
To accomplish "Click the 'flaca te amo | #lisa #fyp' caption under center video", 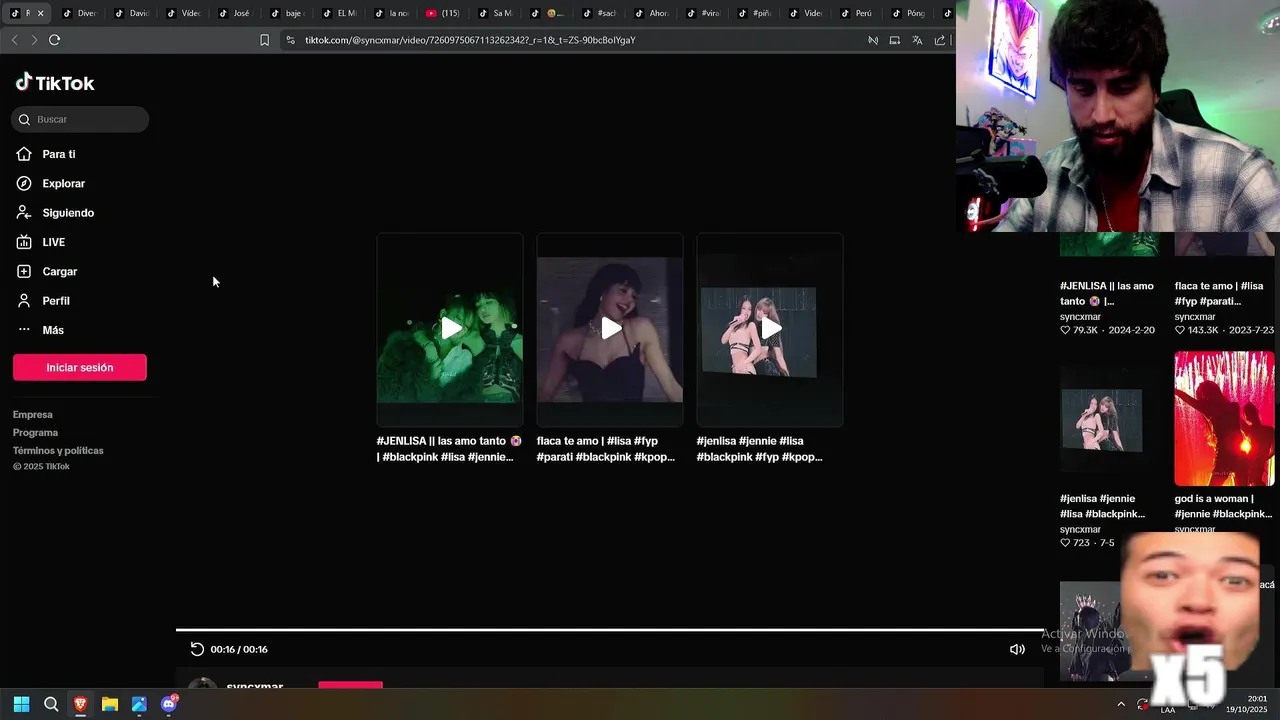I will [606, 449].
